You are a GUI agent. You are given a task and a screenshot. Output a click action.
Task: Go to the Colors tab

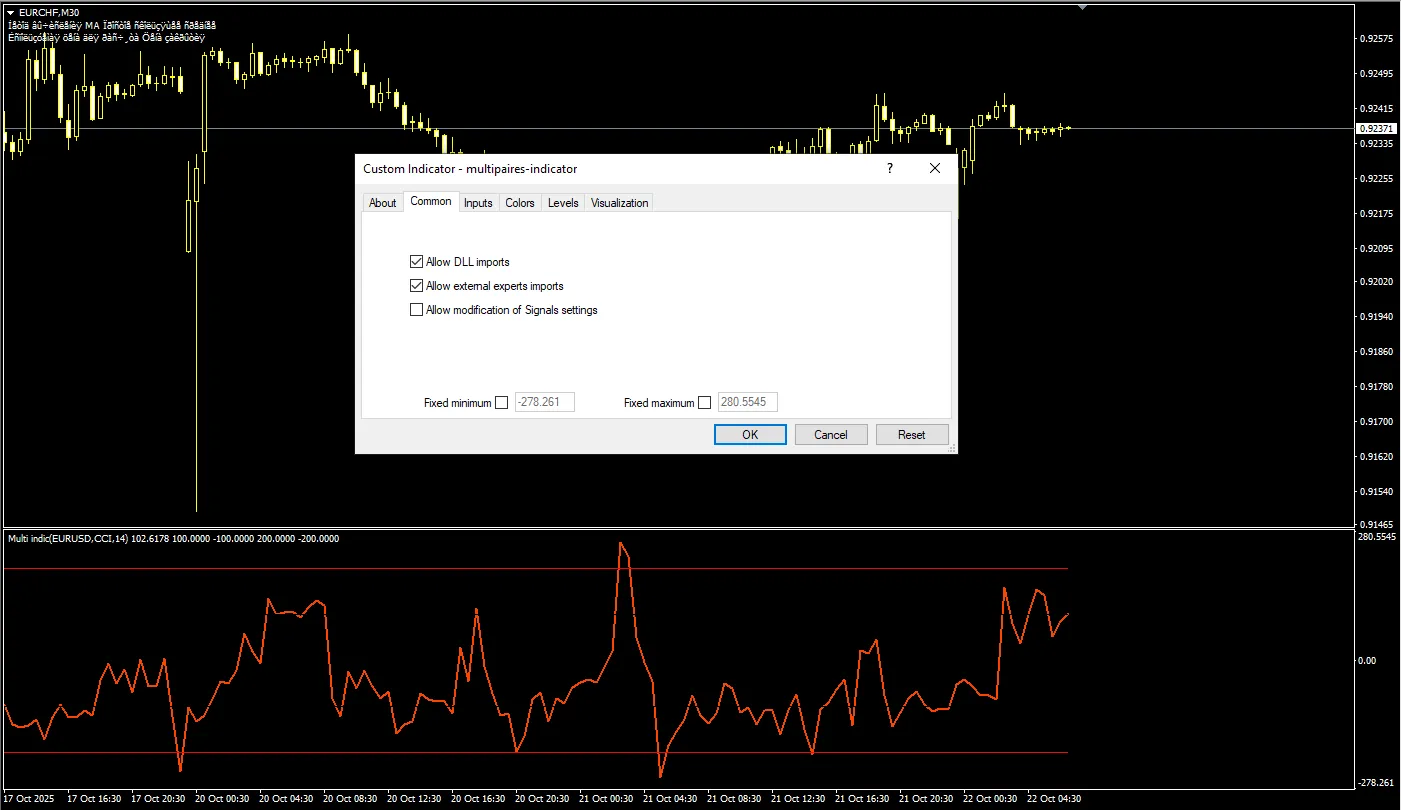pyautogui.click(x=520, y=203)
